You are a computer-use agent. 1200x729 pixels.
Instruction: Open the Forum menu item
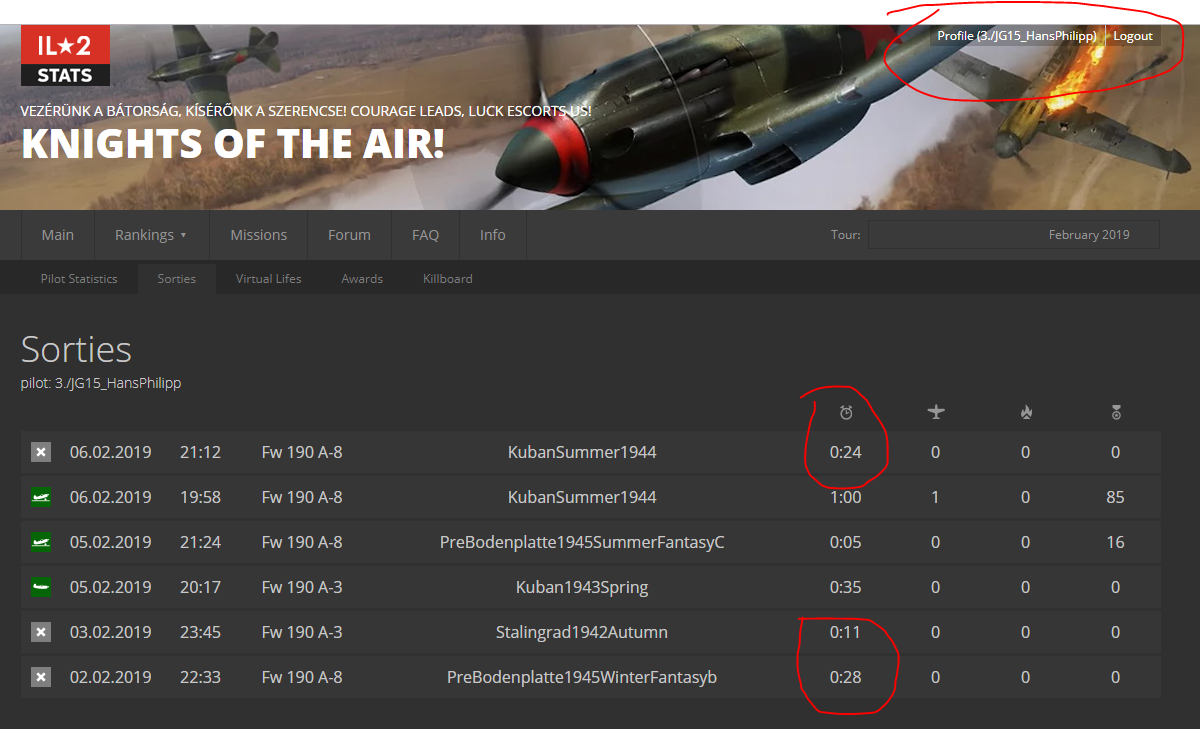tap(349, 235)
